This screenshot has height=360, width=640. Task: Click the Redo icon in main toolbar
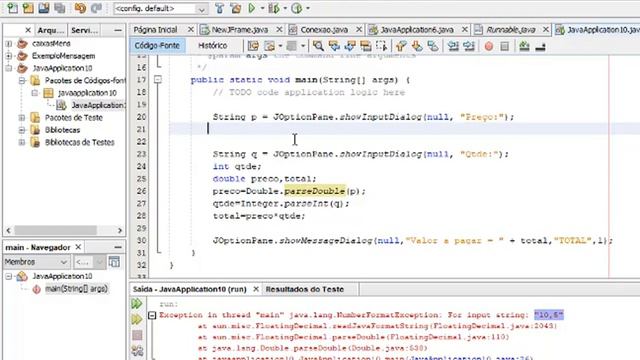(x=96, y=8)
